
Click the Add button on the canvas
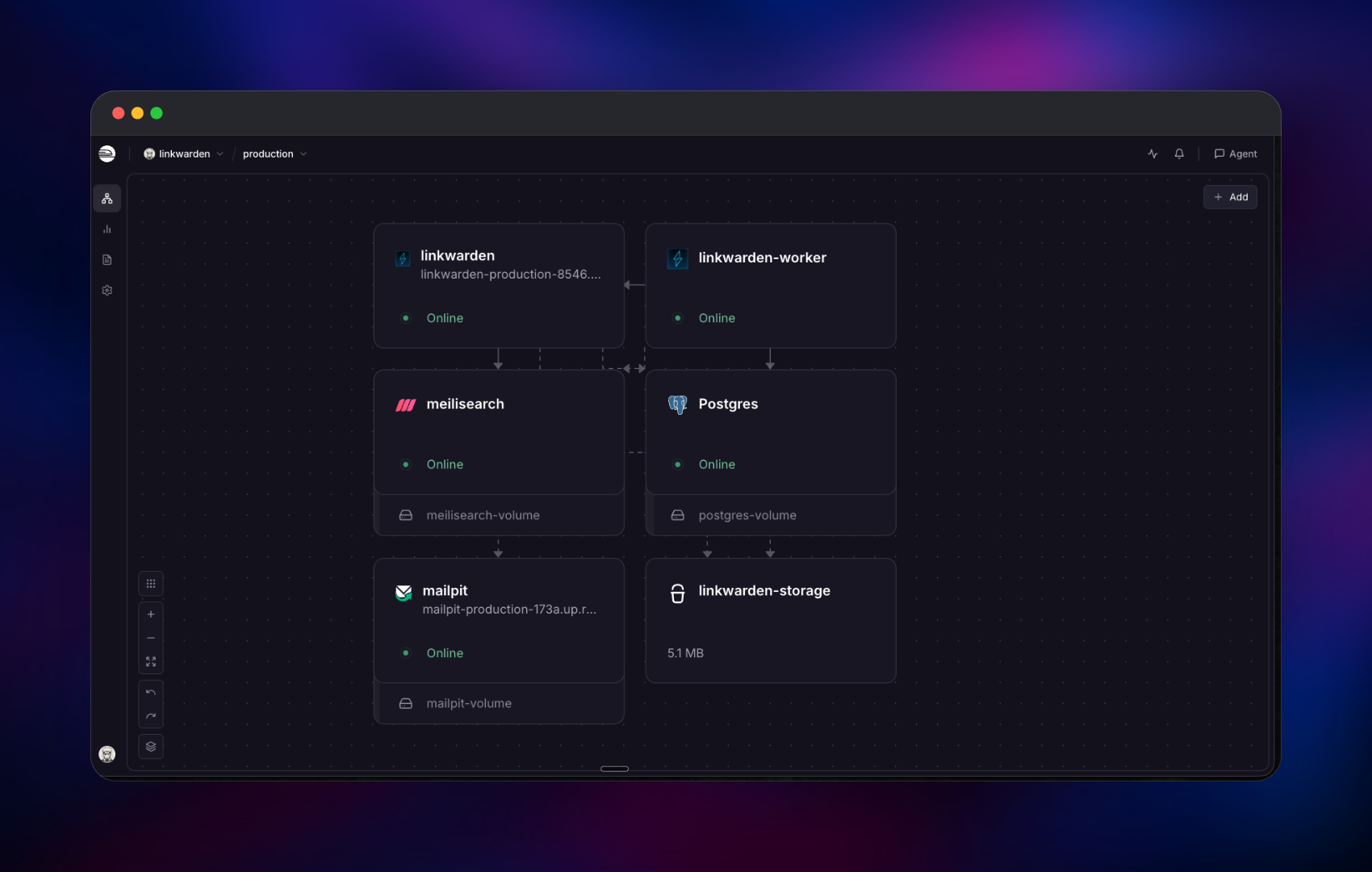(x=1230, y=197)
